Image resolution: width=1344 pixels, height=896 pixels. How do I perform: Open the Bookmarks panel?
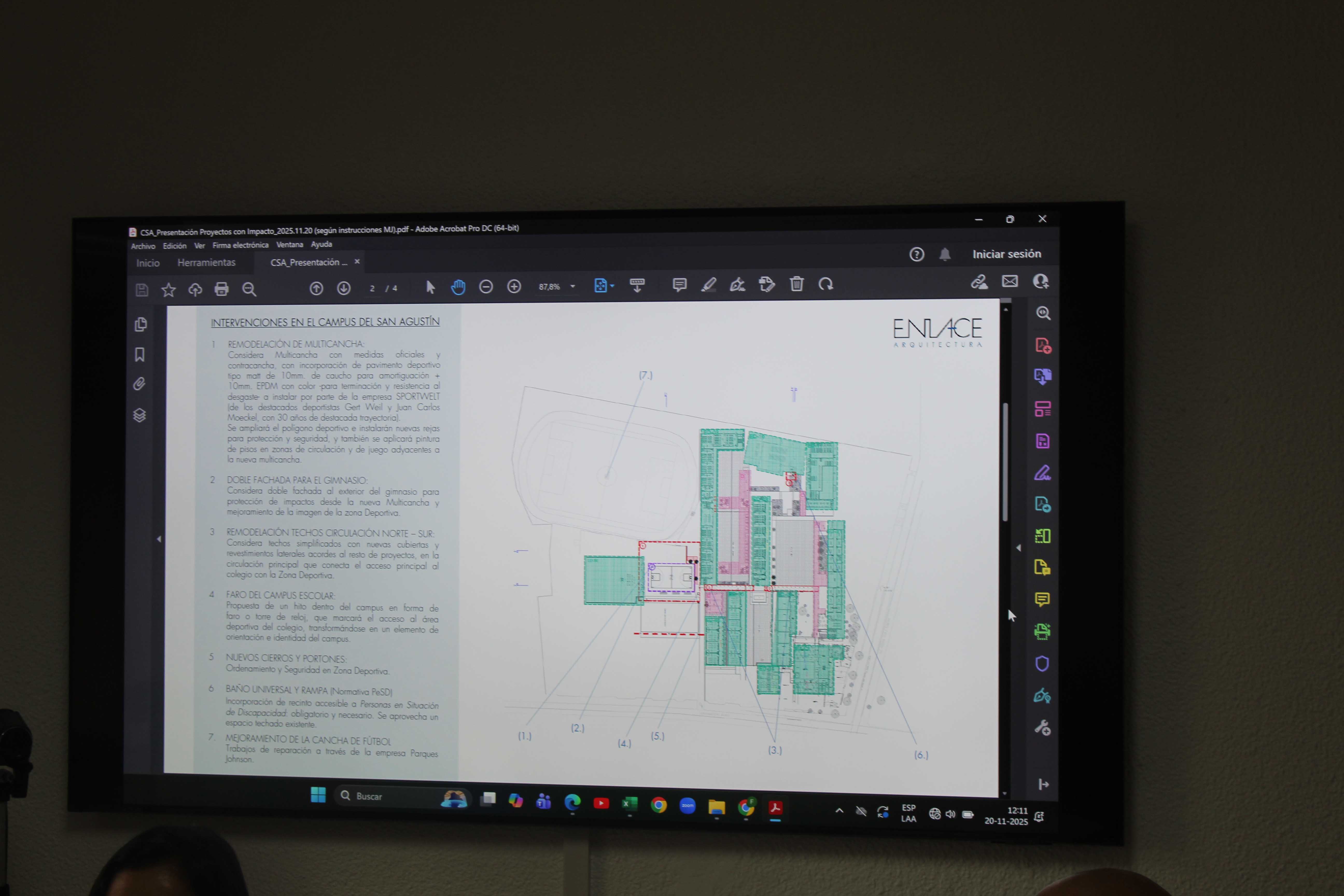coord(140,355)
